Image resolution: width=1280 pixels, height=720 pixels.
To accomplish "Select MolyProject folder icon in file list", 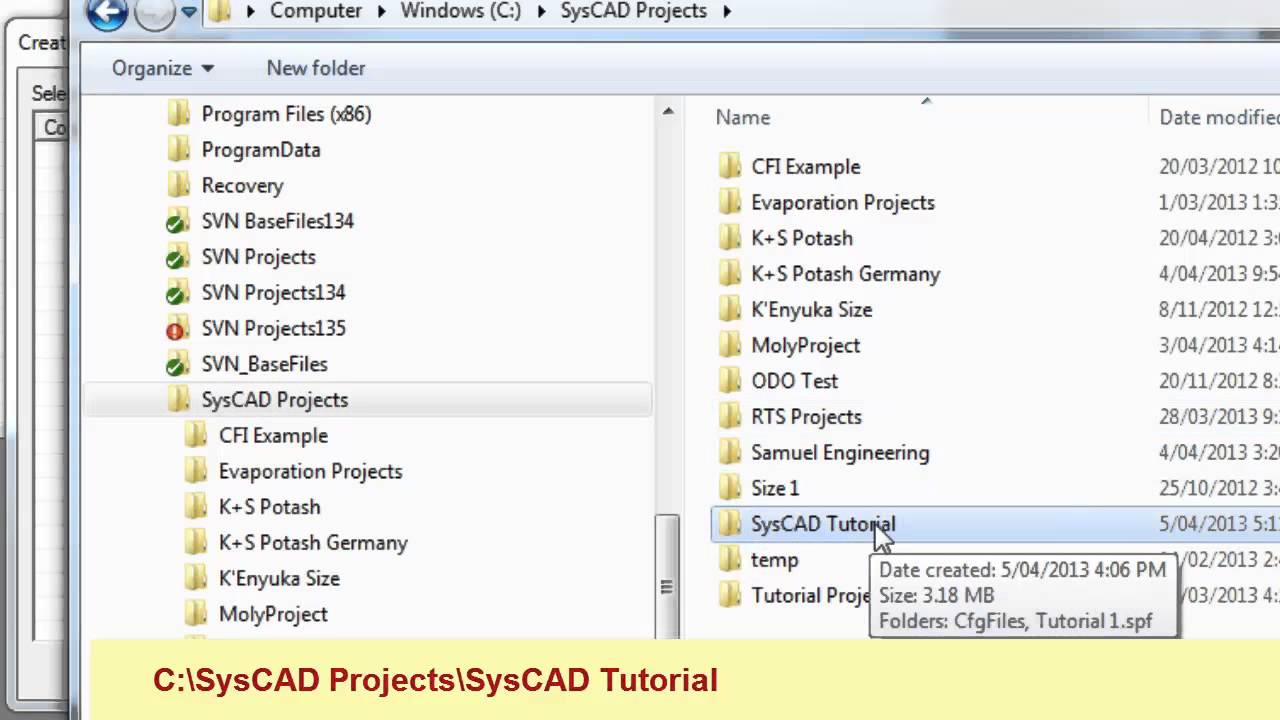I will (x=730, y=346).
